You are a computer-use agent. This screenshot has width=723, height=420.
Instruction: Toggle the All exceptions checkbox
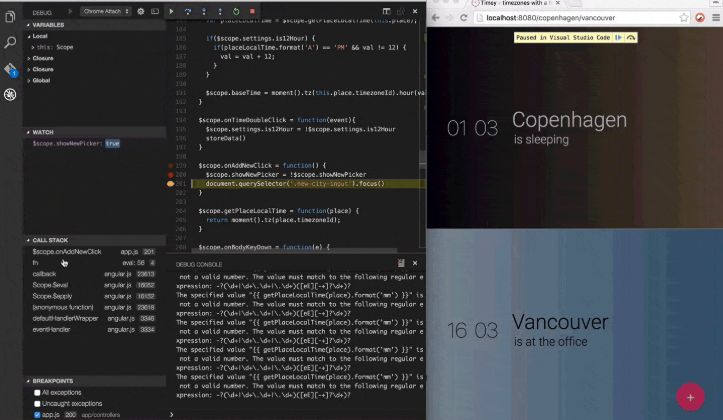click(37, 393)
